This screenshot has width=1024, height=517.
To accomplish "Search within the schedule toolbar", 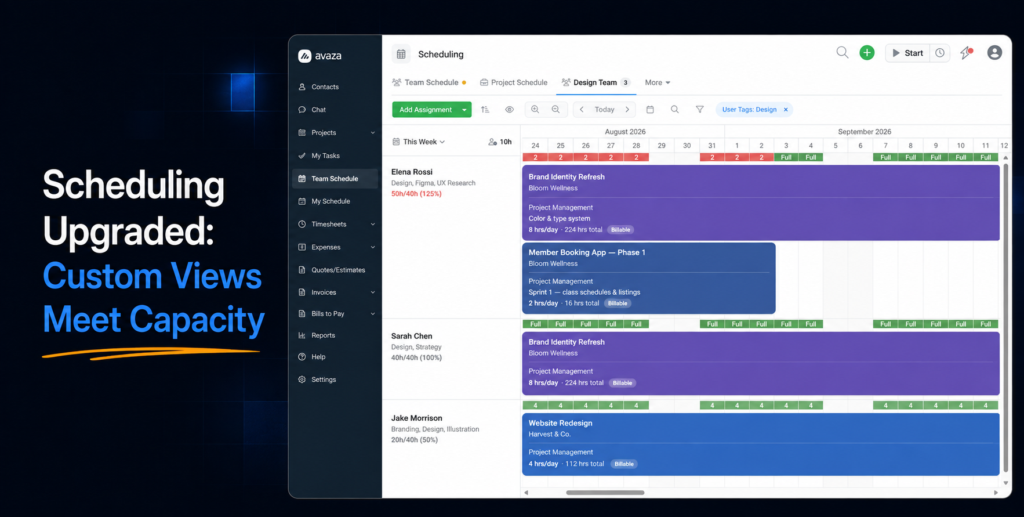I will [675, 110].
